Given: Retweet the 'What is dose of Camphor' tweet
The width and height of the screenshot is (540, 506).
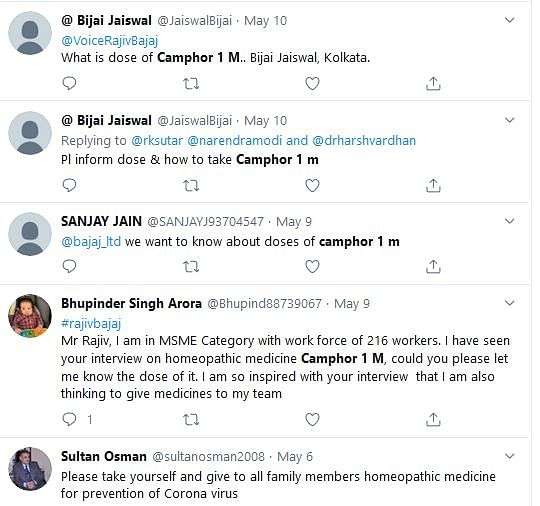Looking at the screenshot, I should 191,83.
